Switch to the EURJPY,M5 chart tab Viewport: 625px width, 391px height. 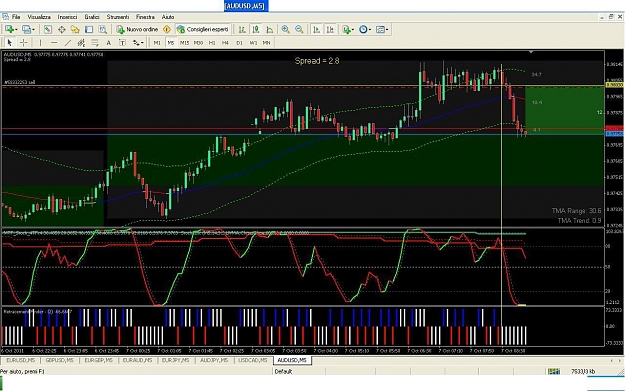175,360
